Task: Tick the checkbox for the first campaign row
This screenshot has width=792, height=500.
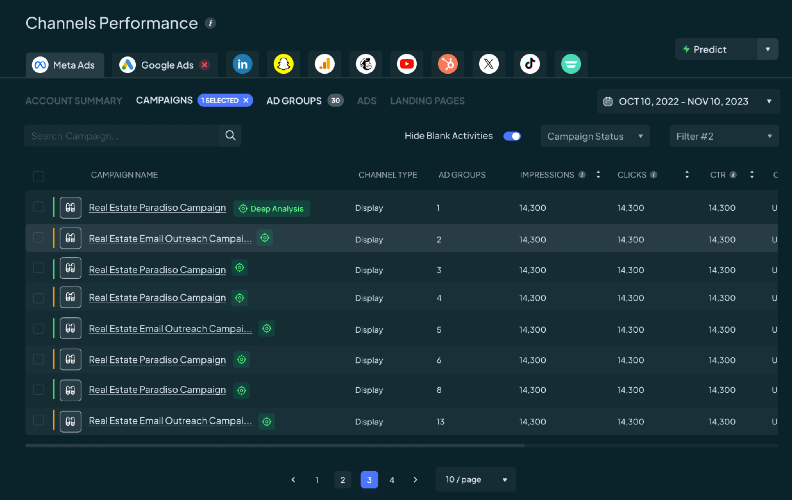Action: pyautogui.click(x=39, y=207)
